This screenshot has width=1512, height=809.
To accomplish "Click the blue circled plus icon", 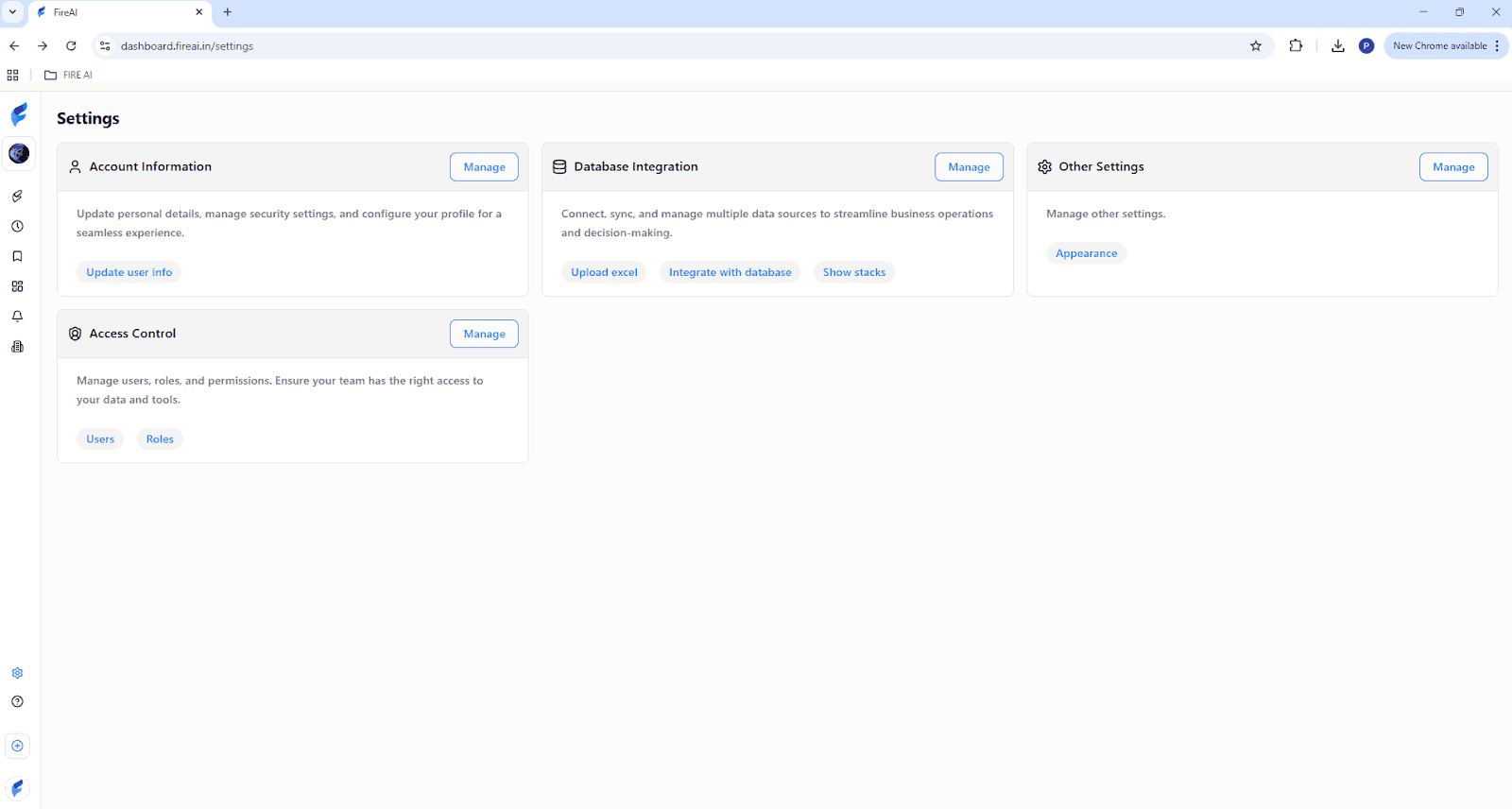I will click(x=17, y=746).
